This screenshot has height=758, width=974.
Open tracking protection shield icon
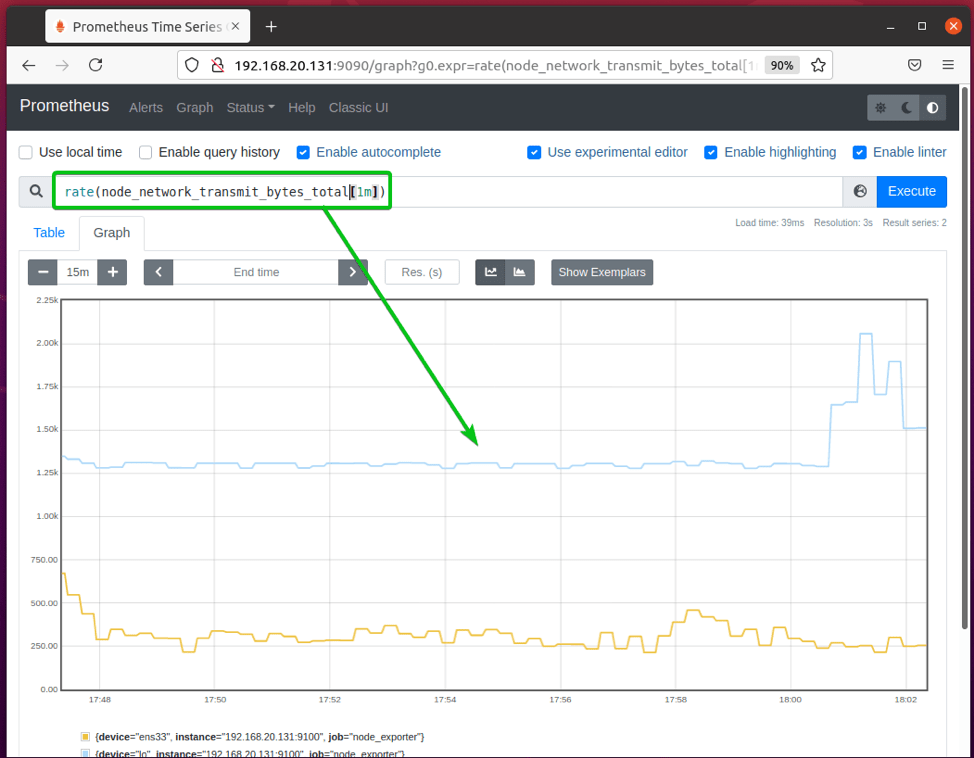pos(192,65)
